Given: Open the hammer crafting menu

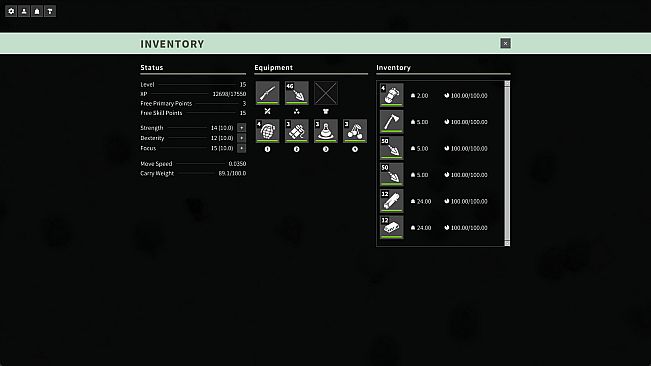Looking at the screenshot, I should 50,11.
